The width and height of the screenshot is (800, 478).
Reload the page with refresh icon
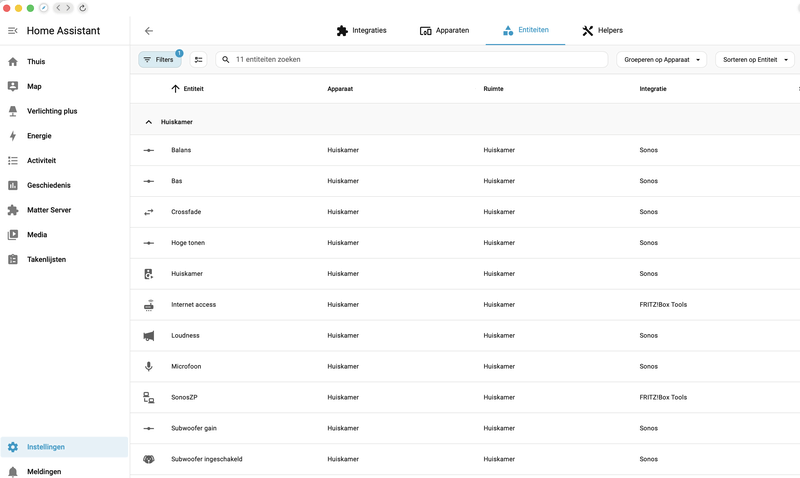pyautogui.click(x=82, y=8)
